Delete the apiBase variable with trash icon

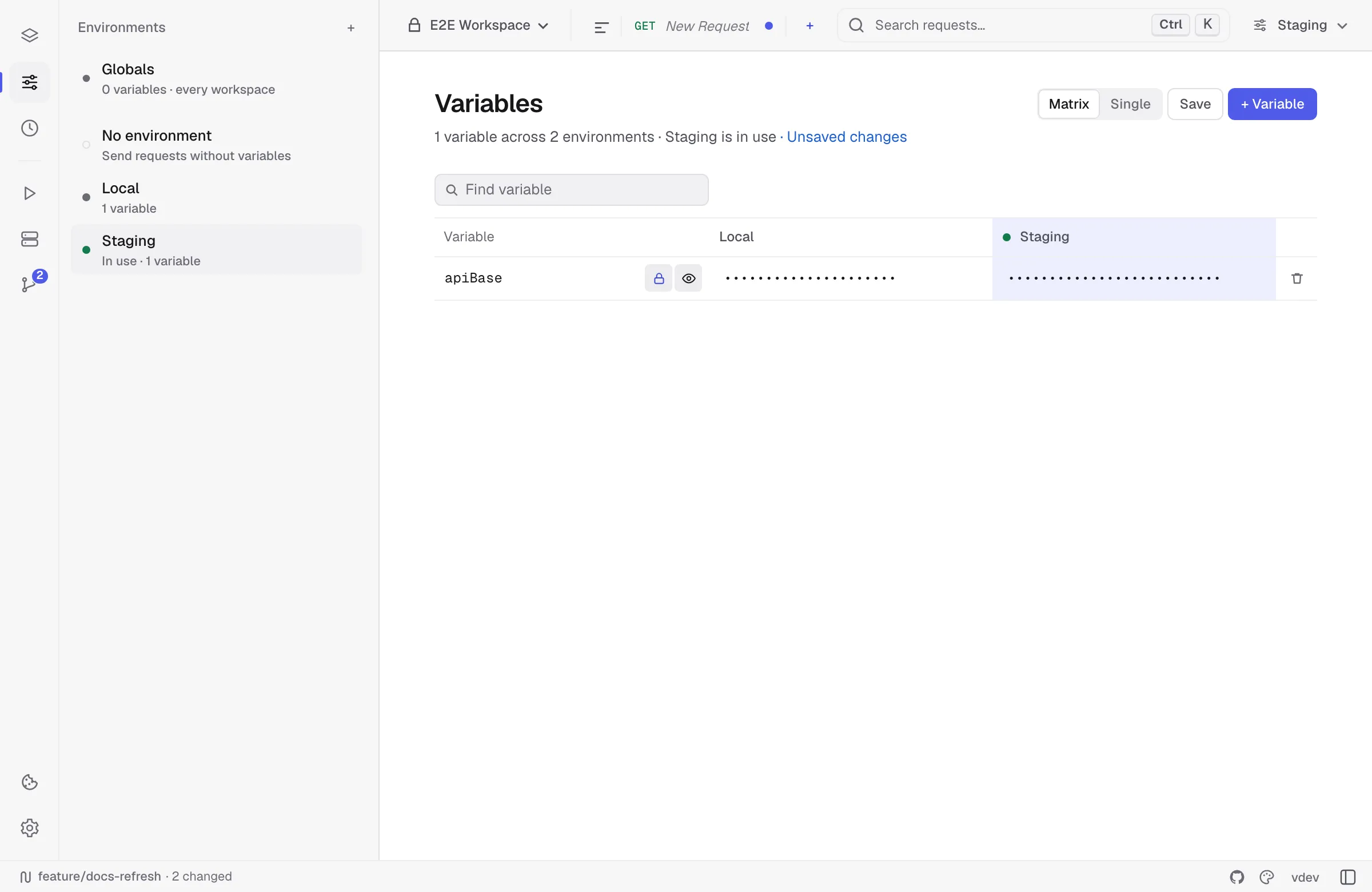click(1297, 278)
